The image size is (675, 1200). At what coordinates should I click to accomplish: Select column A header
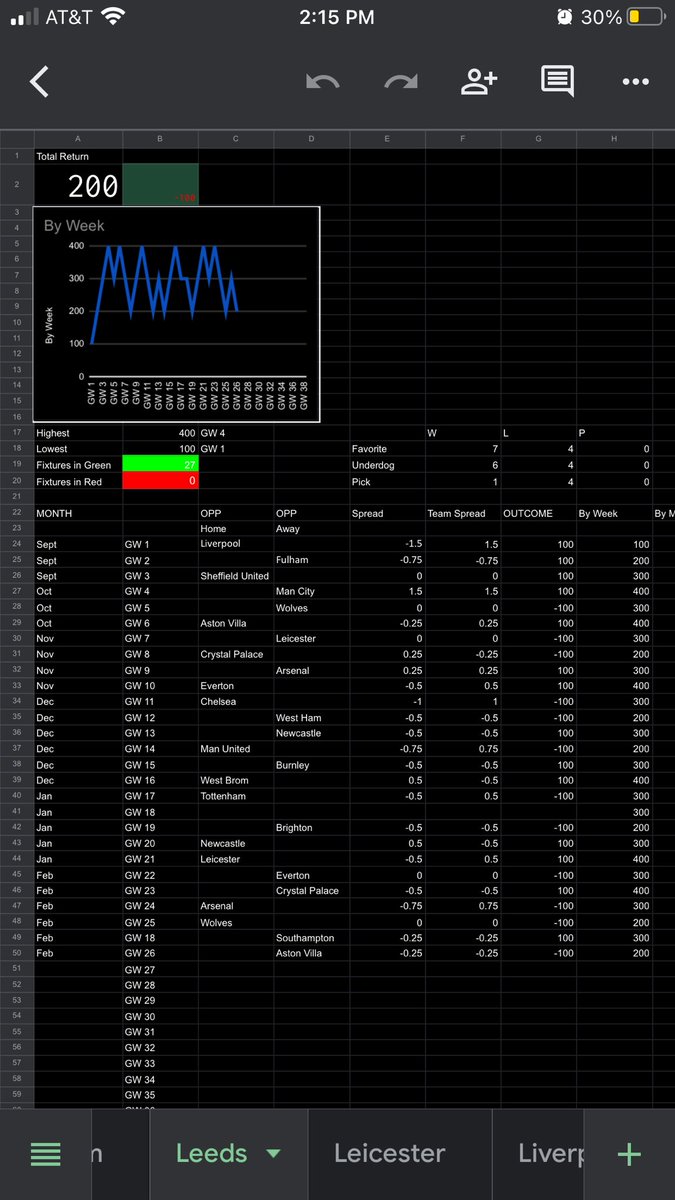(x=78, y=139)
